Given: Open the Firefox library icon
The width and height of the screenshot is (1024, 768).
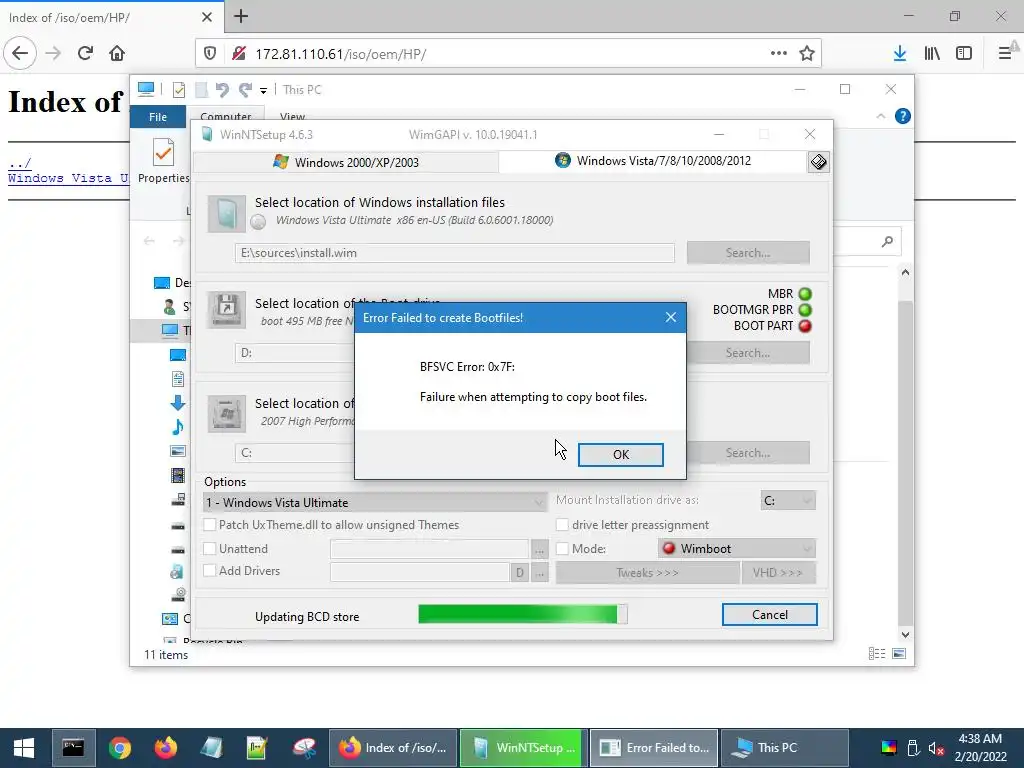Looking at the screenshot, I should click(x=932, y=54).
